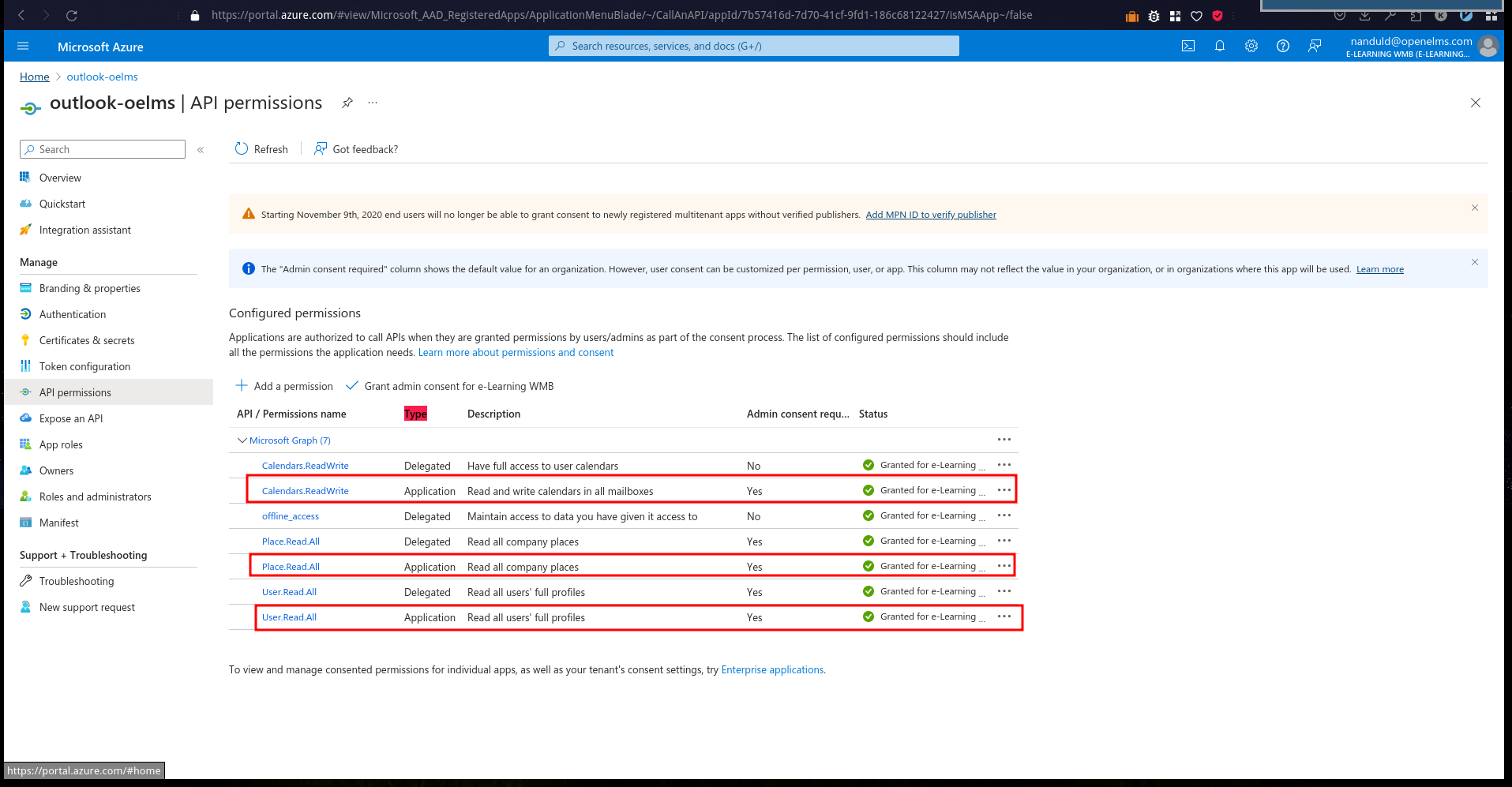Viewport: 1512px width, 787px height.
Task: Open the help question mark icon
Action: point(1283,47)
